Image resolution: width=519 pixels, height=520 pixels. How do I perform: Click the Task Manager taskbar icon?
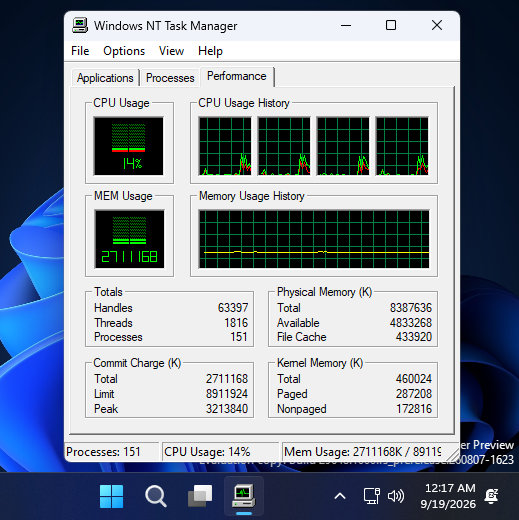244,496
